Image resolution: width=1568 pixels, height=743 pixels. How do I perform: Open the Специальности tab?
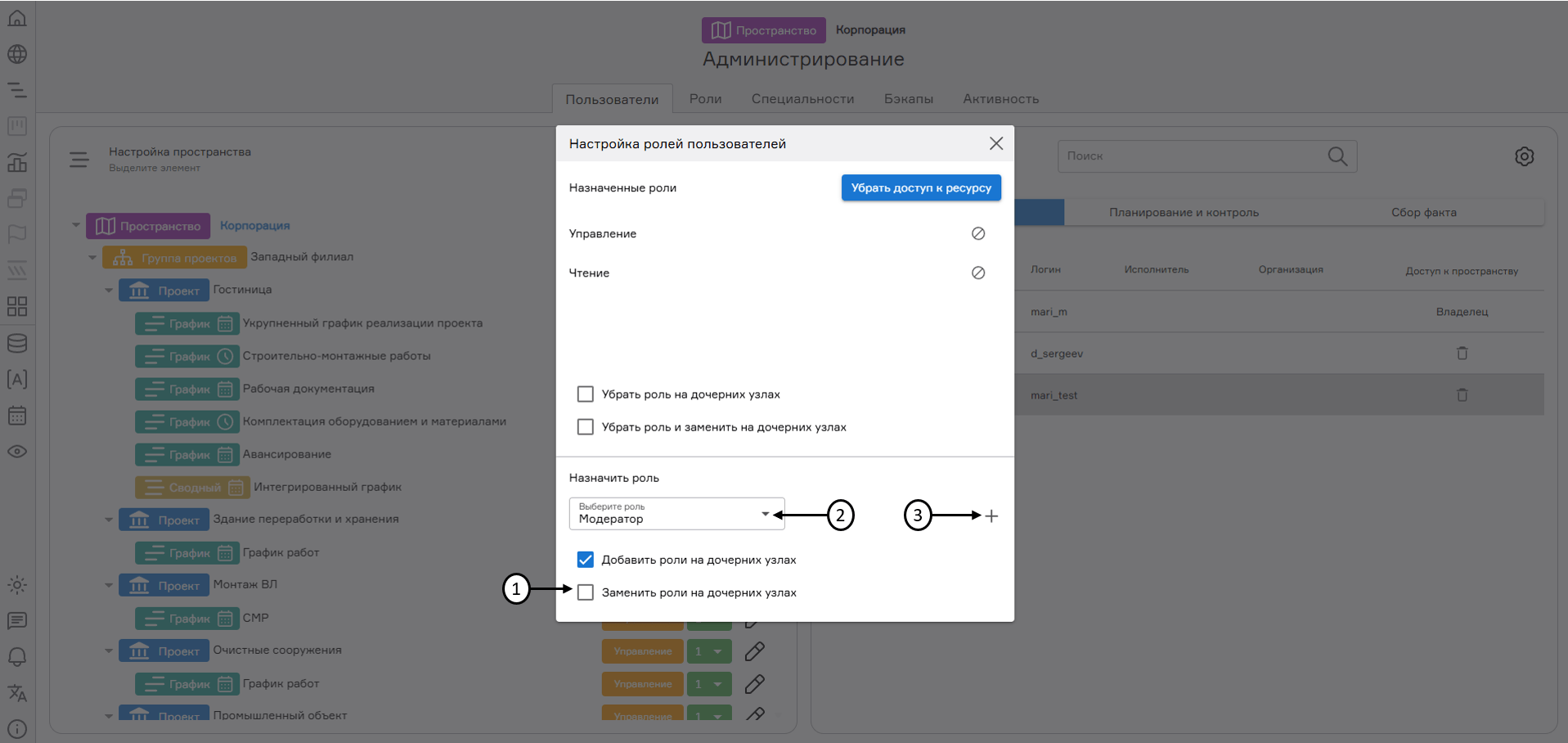click(802, 99)
